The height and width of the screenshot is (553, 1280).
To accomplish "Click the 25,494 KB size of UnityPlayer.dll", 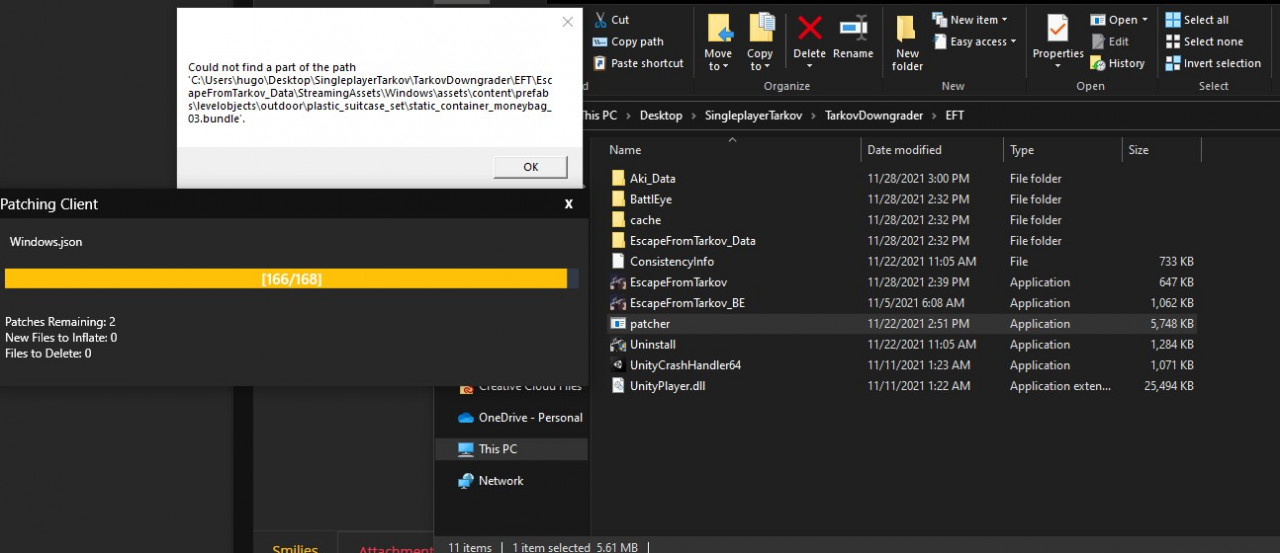I will [x=1169, y=386].
